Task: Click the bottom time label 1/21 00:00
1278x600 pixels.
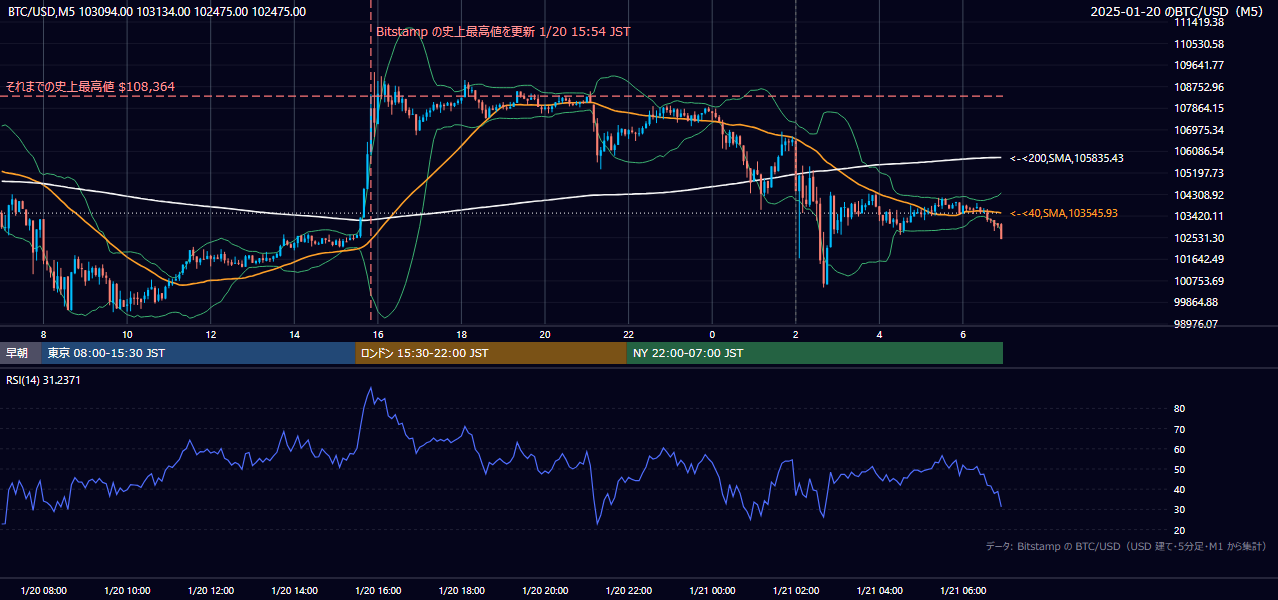Action: pos(711,591)
